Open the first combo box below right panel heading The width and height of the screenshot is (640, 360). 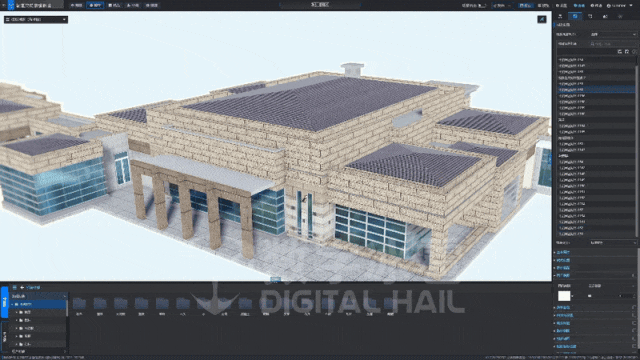613,35
